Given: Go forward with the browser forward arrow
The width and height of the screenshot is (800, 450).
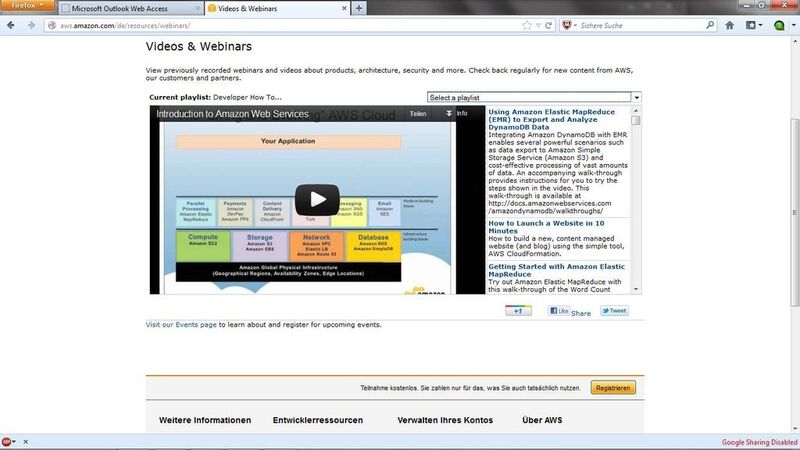Looking at the screenshot, I should click(x=31, y=25).
